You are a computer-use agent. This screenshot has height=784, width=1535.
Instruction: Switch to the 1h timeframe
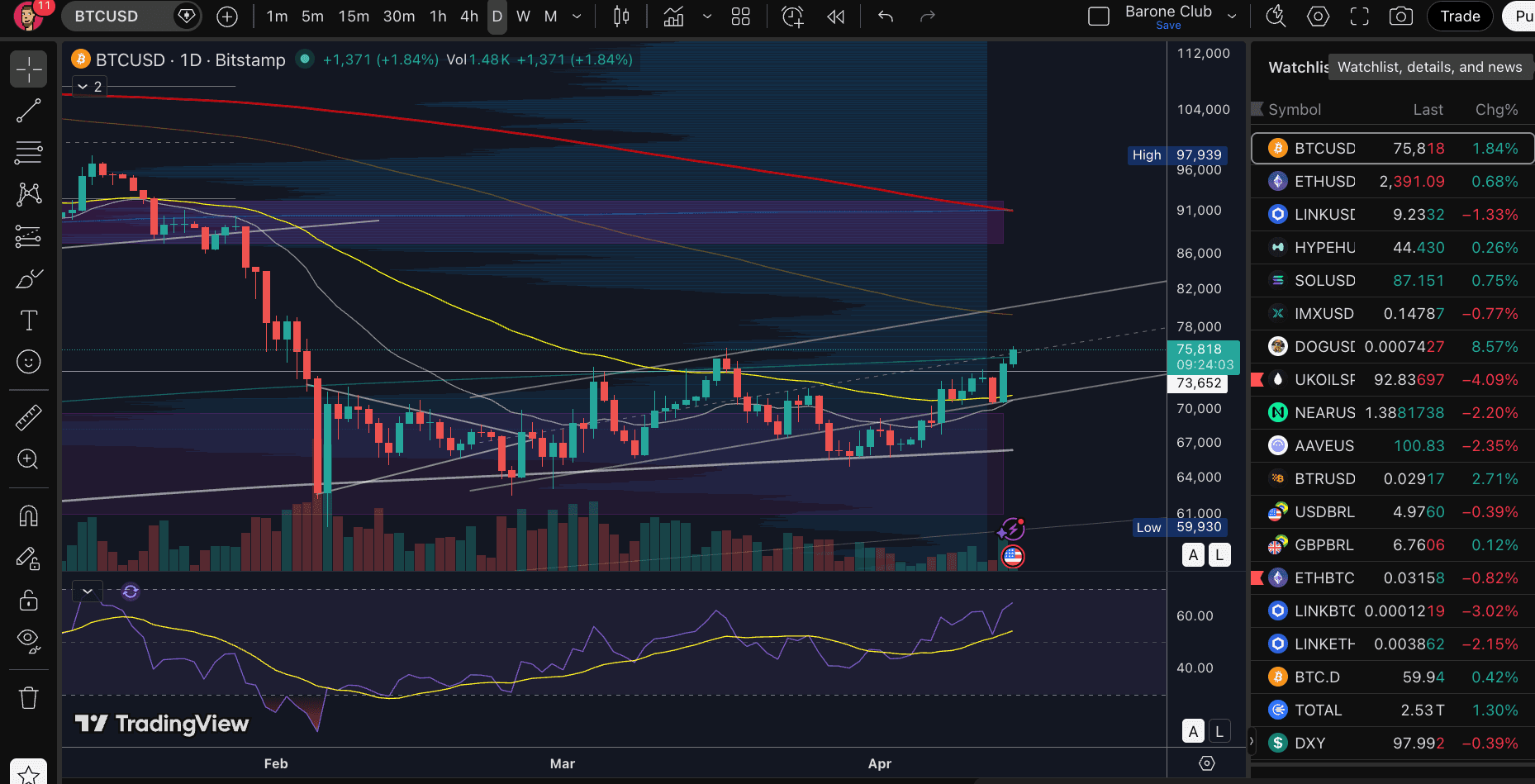click(438, 17)
